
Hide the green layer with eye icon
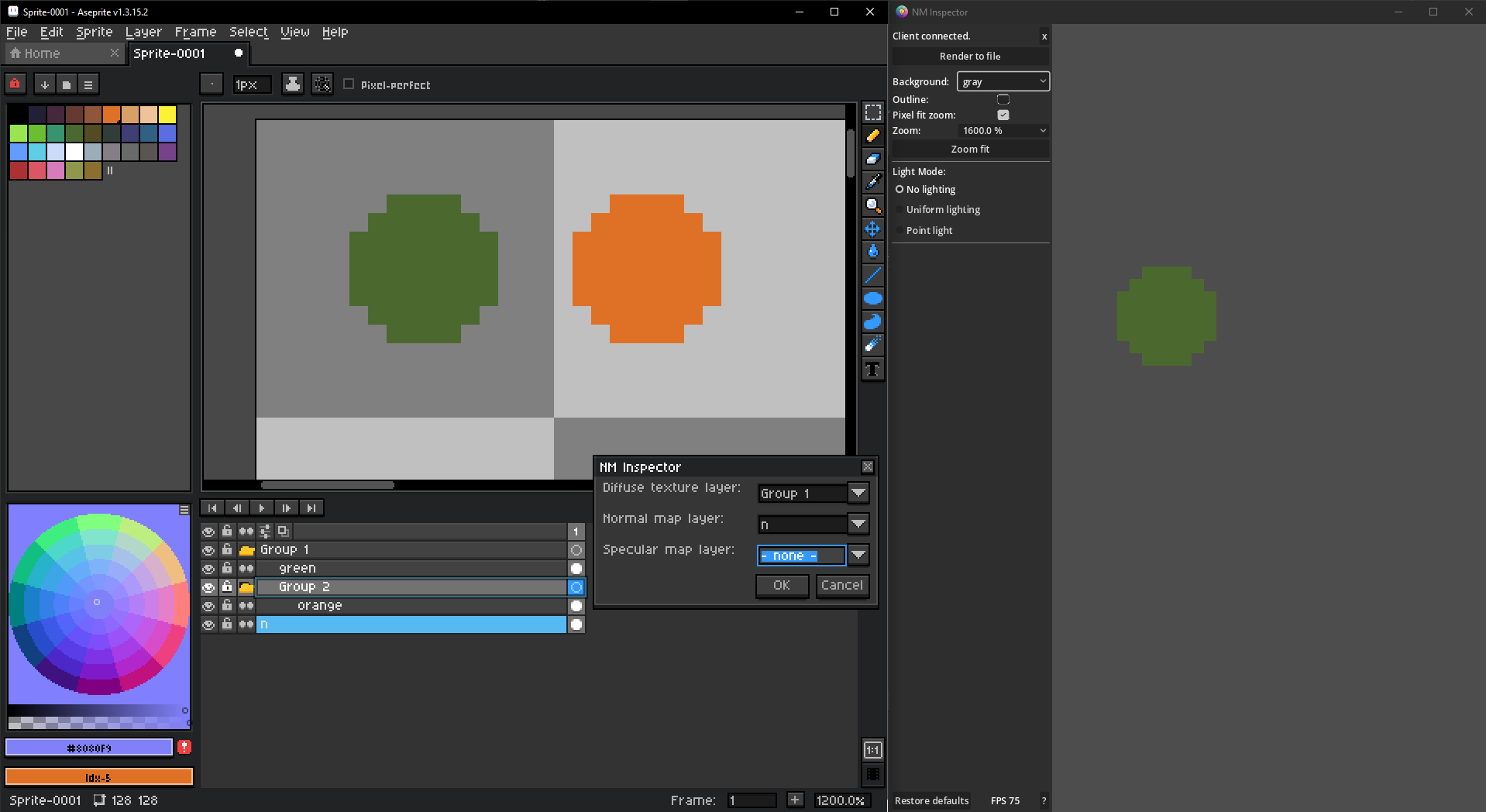coord(208,569)
